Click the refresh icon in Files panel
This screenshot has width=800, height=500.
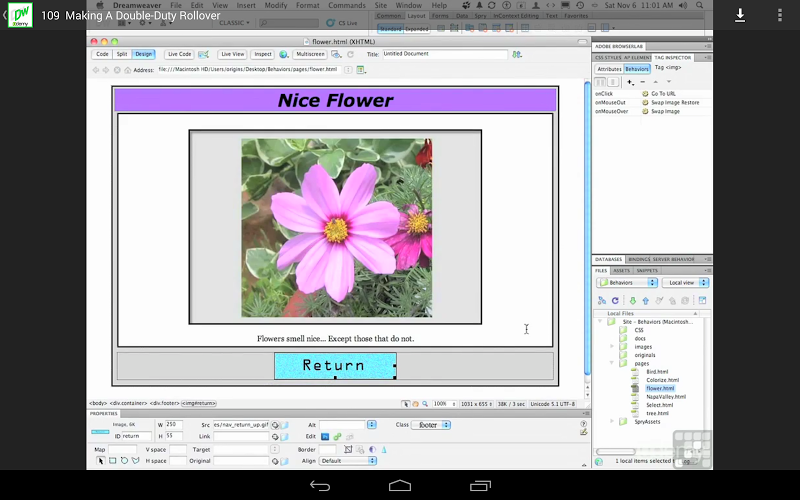coord(615,300)
